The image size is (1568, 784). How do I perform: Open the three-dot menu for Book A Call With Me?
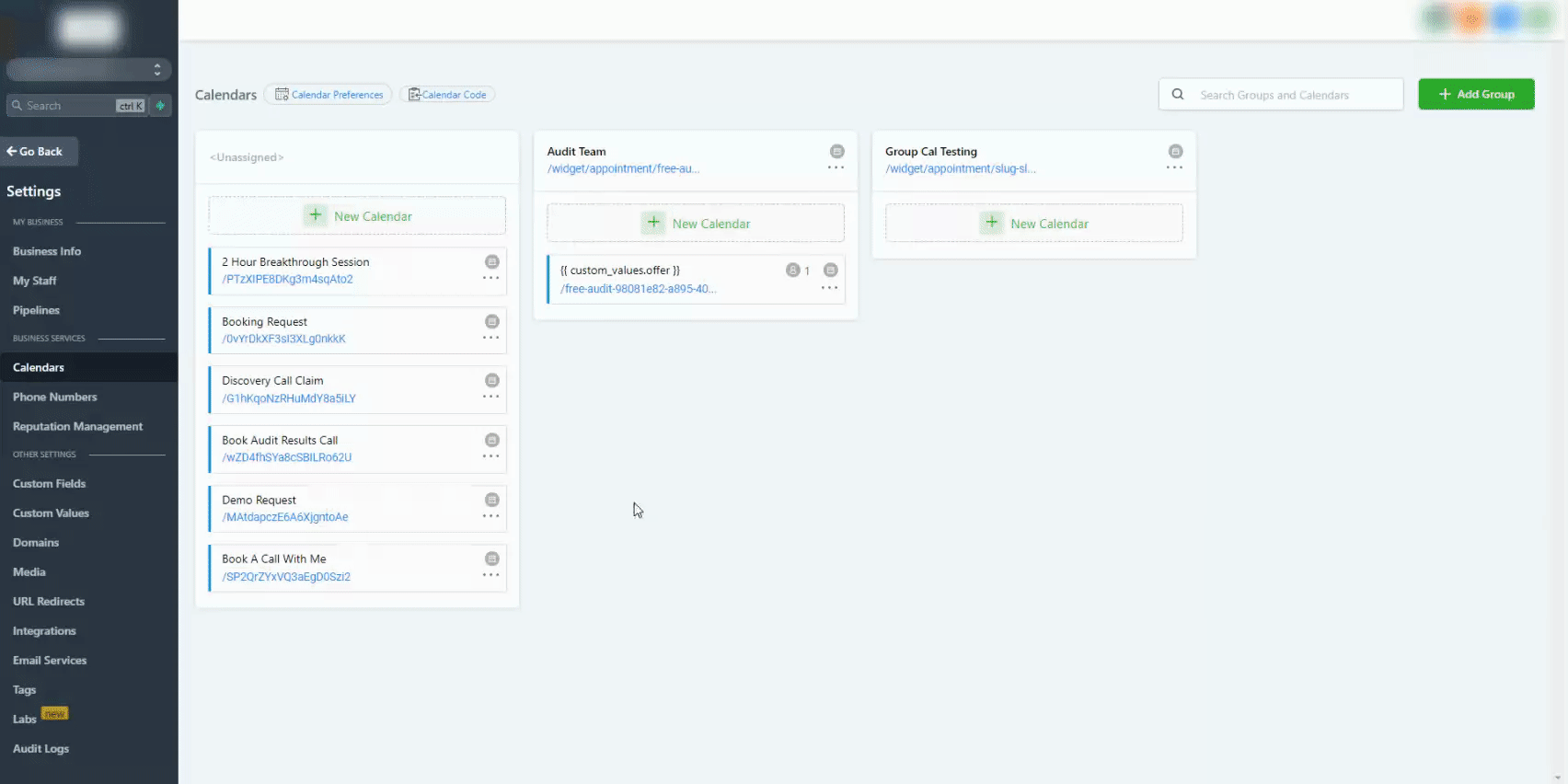491,575
